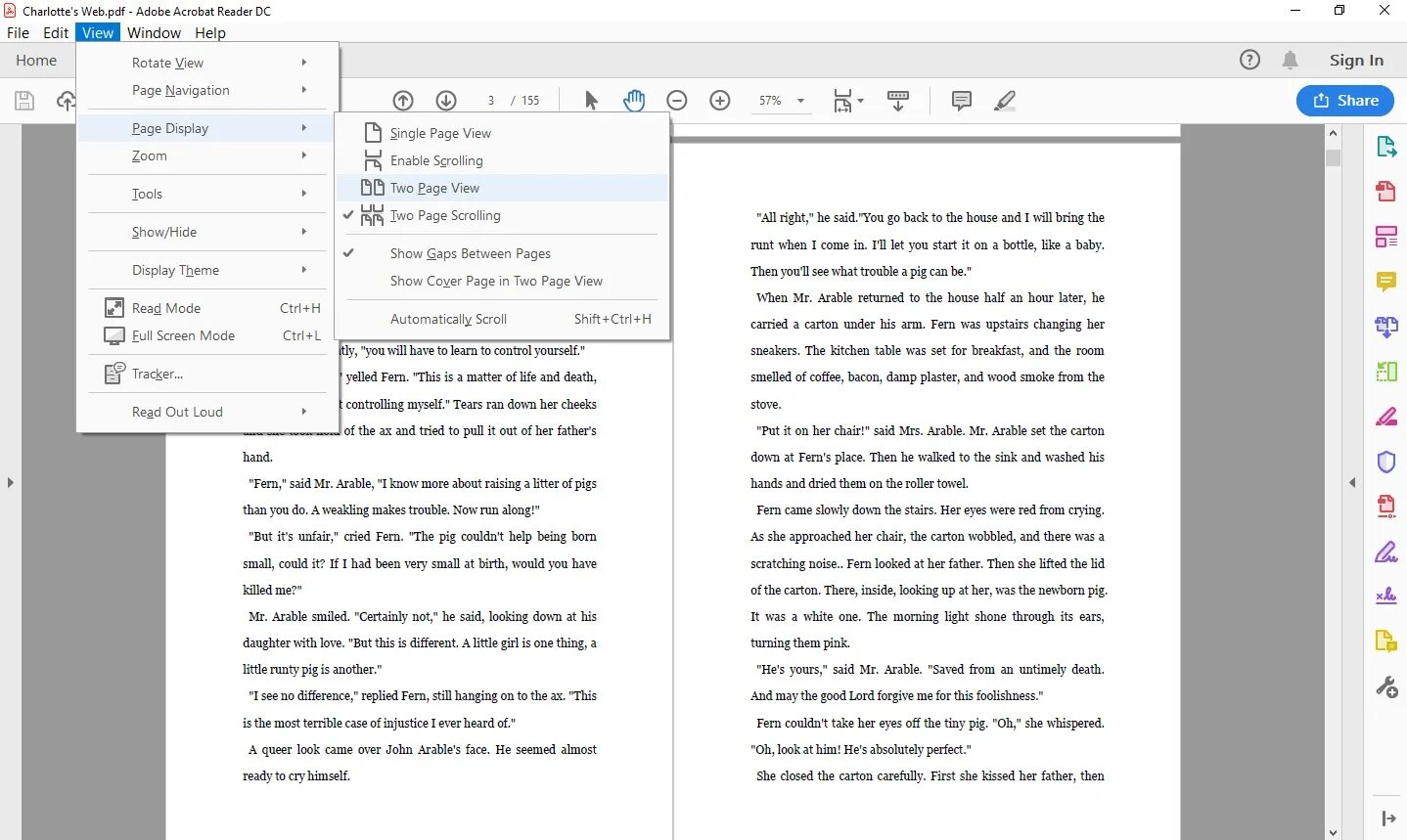Select the Highlight text pen tool

(x=1005, y=101)
